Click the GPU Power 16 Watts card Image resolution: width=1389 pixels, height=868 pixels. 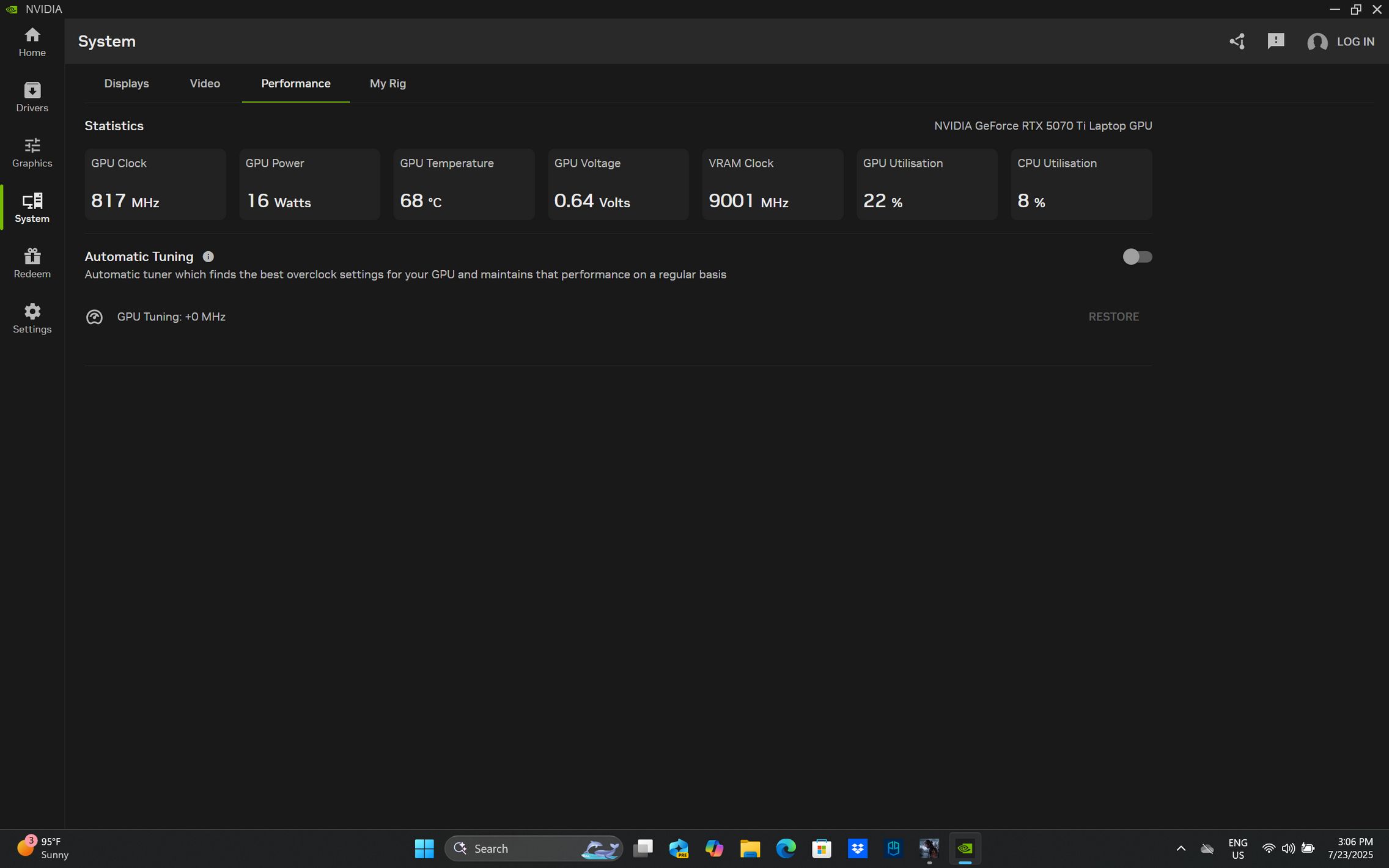click(309, 184)
